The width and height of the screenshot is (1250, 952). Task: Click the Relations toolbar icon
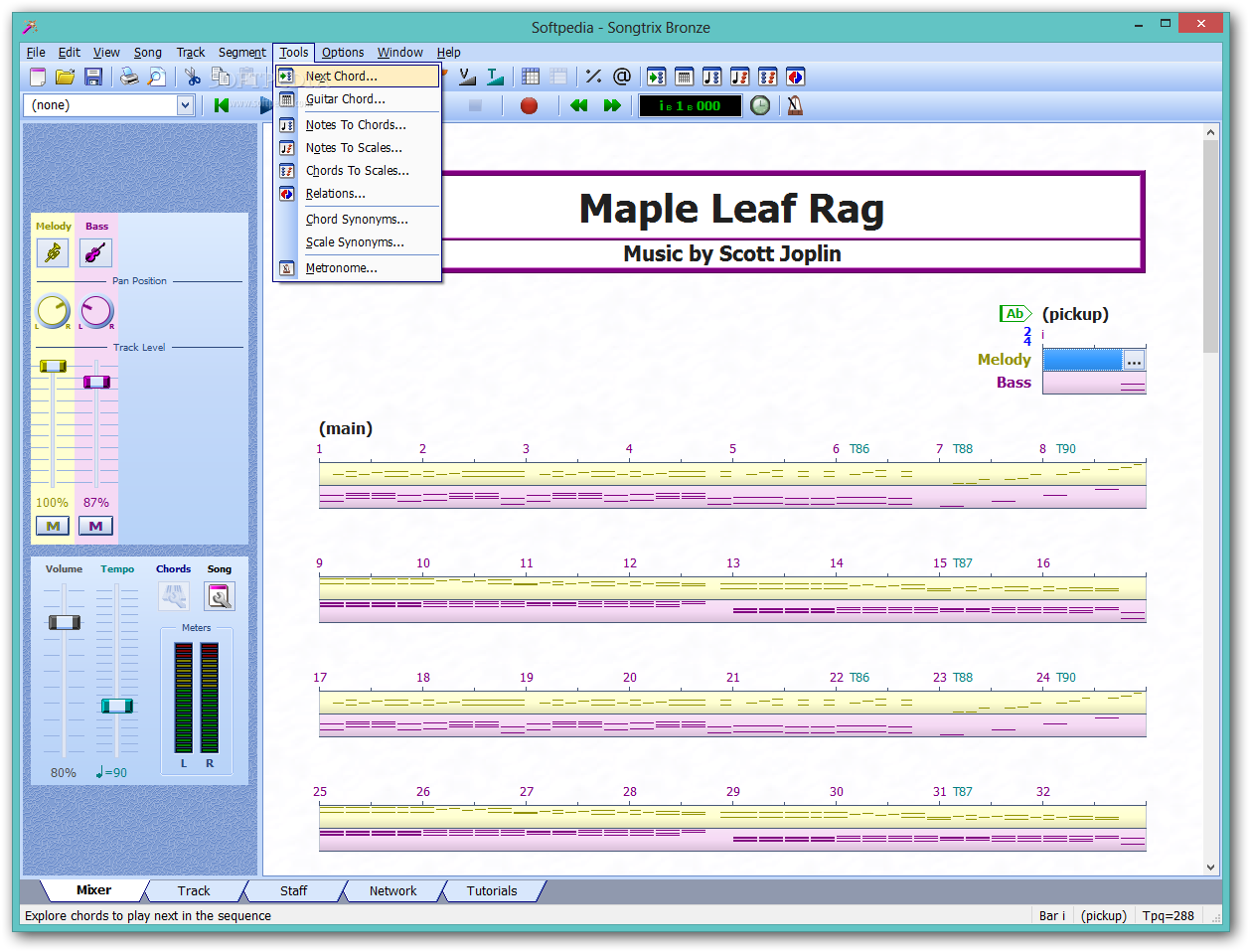pyautogui.click(x=796, y=77)
